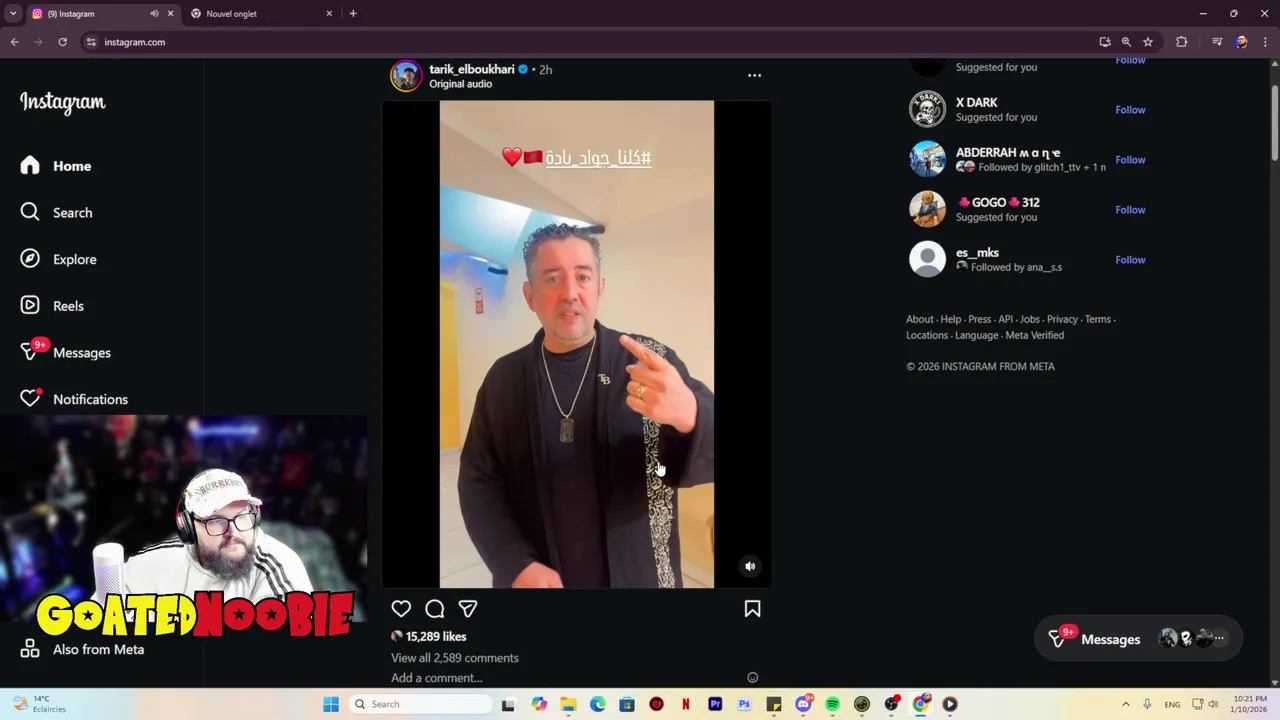Open the Windows Start menu
The height and width of the screenshot is (720, 1280).
click(331, 704)
